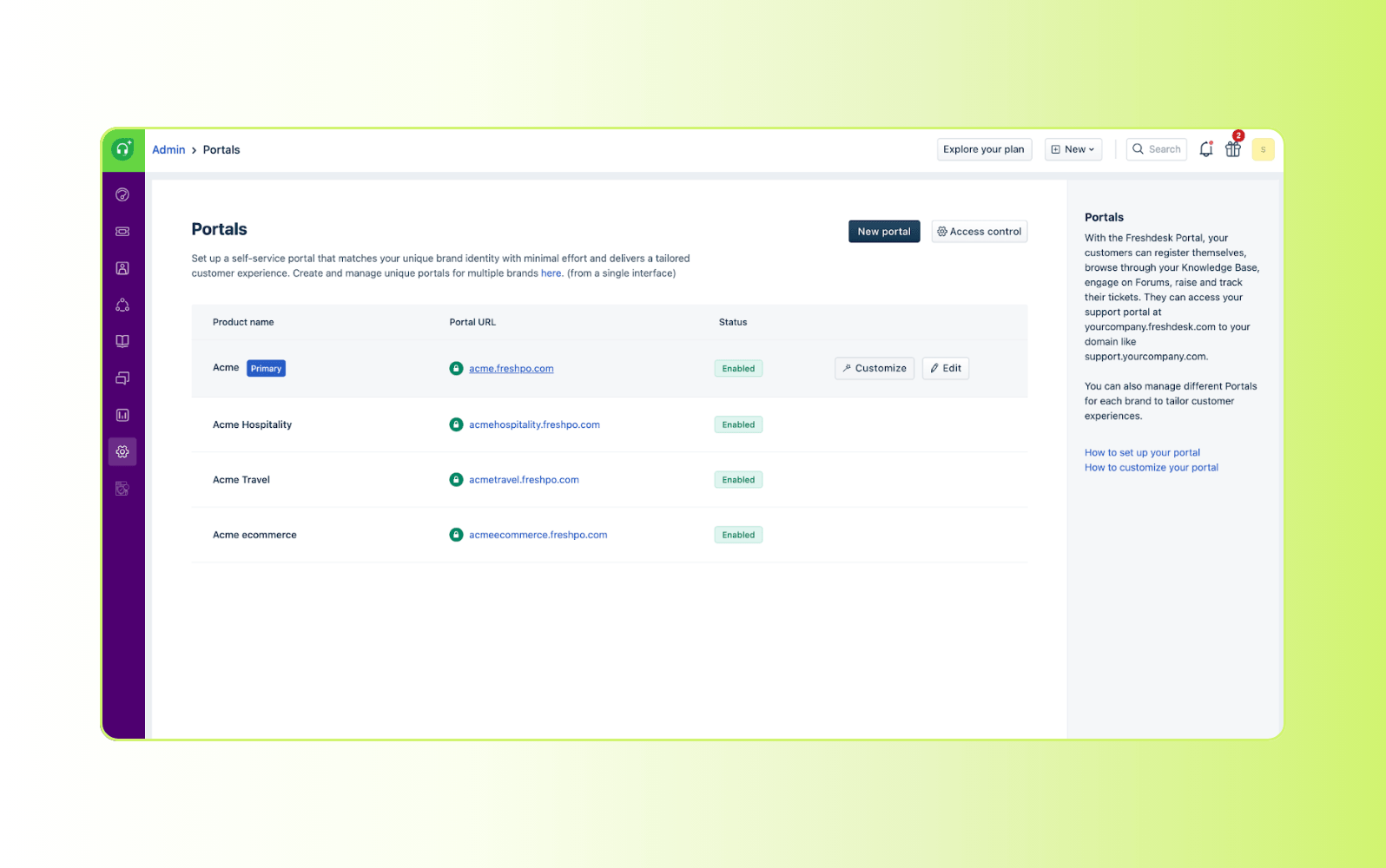Open the Admin gear sidebar icon
The height and width of the screenshot is (868, 1386).
pos(122,451)
